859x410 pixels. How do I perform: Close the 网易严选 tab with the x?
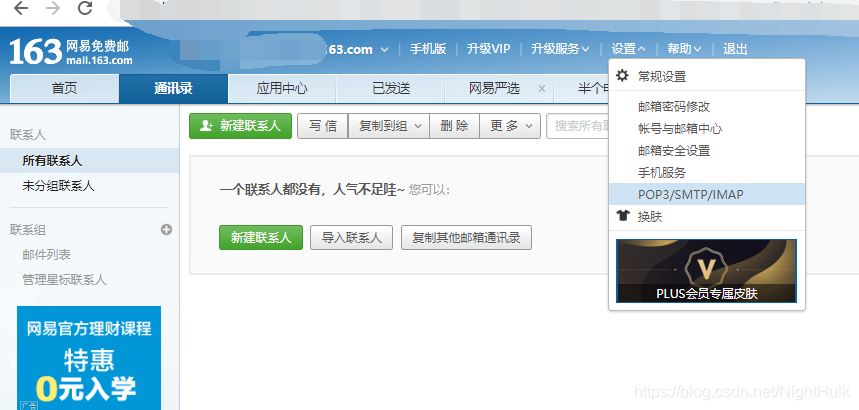(542, 88)
